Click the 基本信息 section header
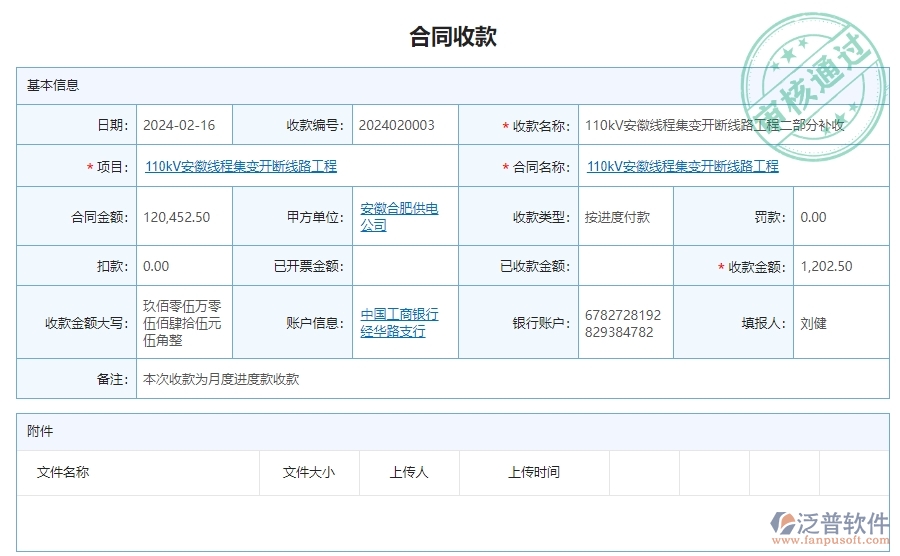The image size is (900, 556). (x=53, y=86)
